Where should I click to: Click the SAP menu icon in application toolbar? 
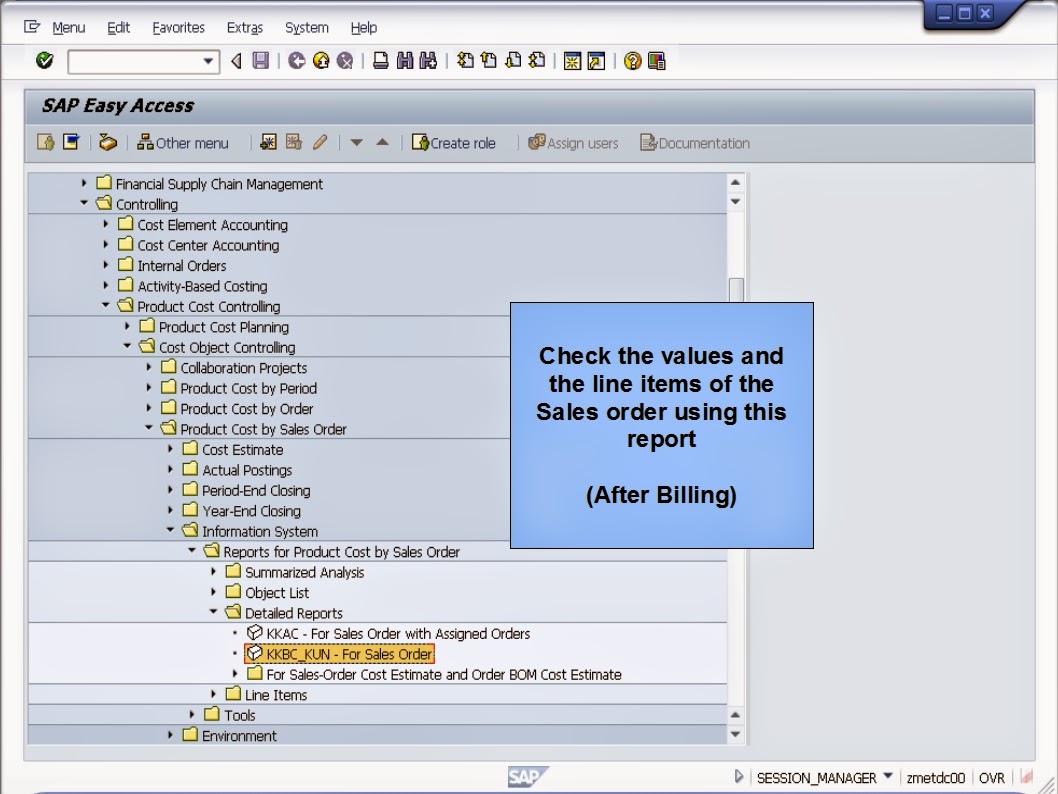coord(71,142)
